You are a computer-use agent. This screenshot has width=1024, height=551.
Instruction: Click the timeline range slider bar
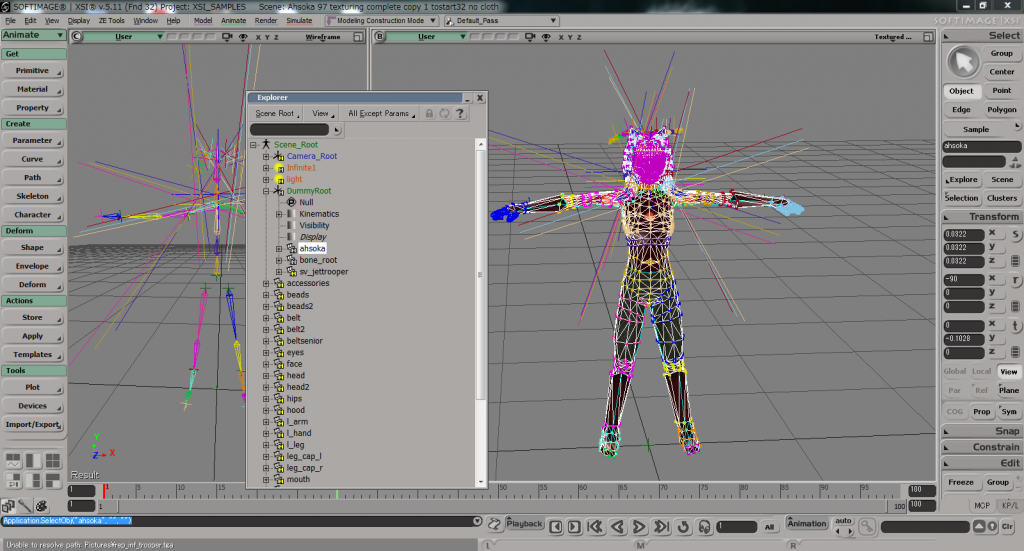pos(502,506)
